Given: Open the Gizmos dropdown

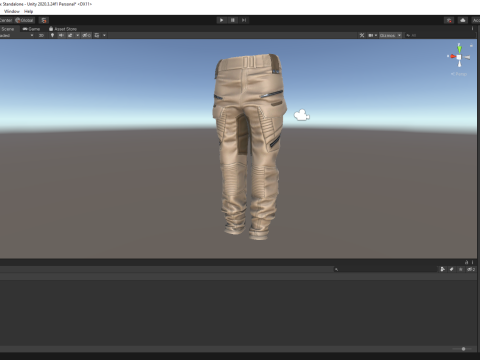Looking at the screenshot, I should tap(390, 35).
